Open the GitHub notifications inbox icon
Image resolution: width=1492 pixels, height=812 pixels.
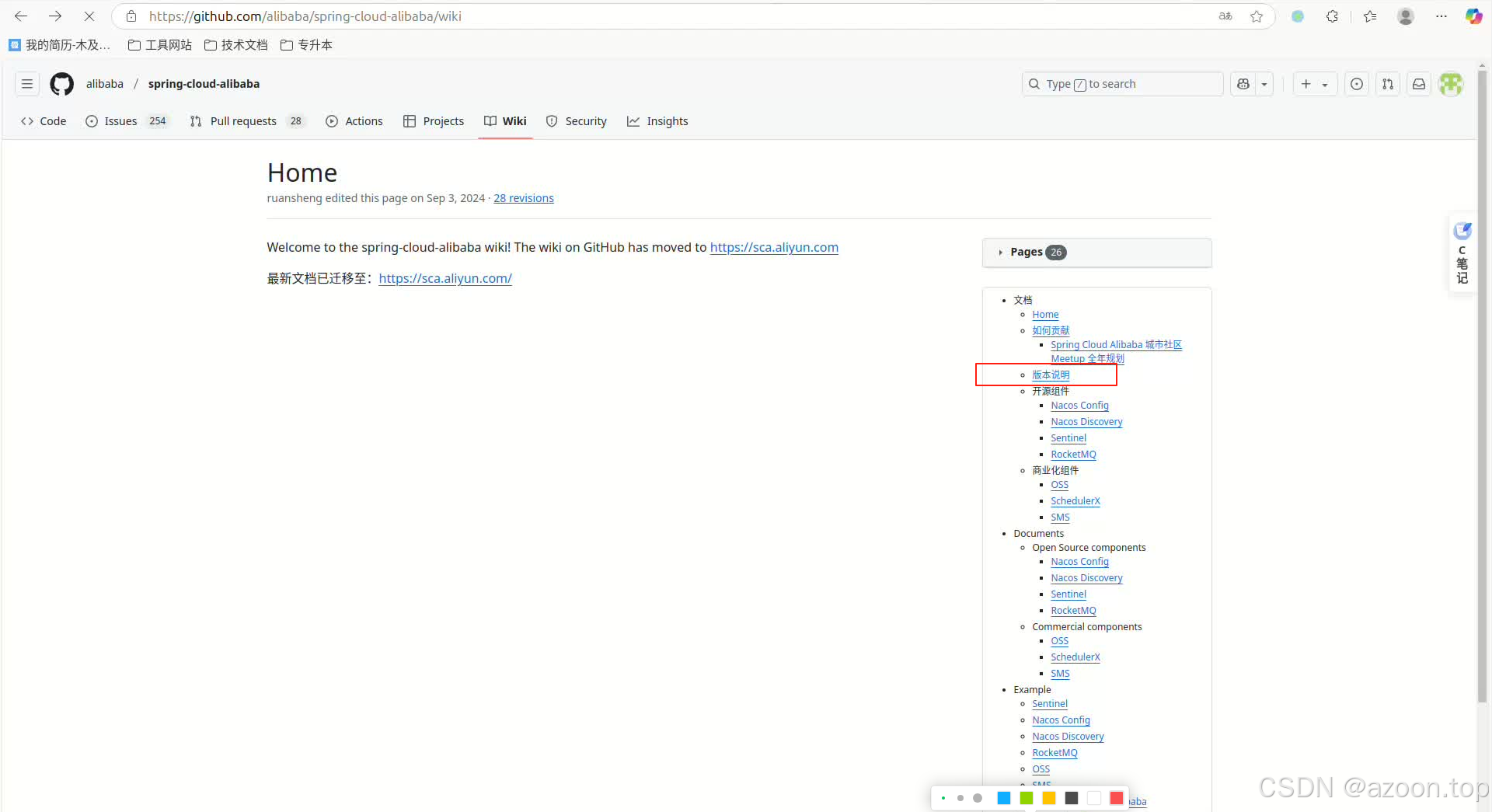[1419, 84]
